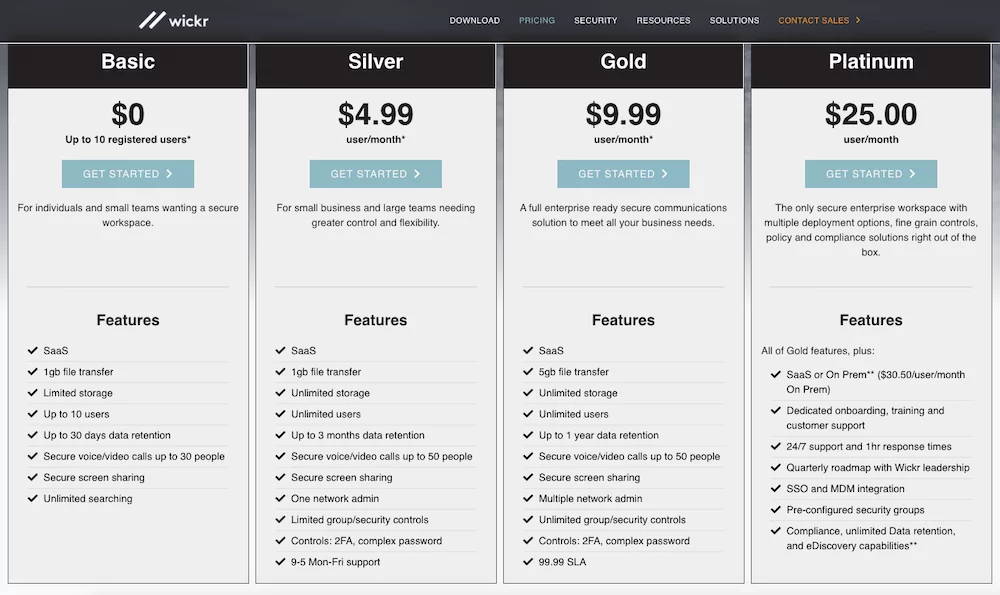Click the Wickr logo icon
The width and height of the screenshot is (1000, 595).
[x=152, y=20]
